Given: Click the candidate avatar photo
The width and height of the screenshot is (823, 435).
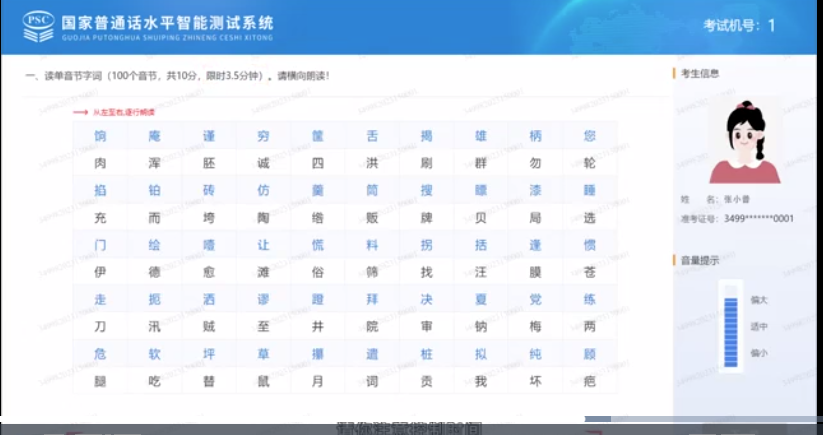Looking at the screenshot, I should coord(743,141).
